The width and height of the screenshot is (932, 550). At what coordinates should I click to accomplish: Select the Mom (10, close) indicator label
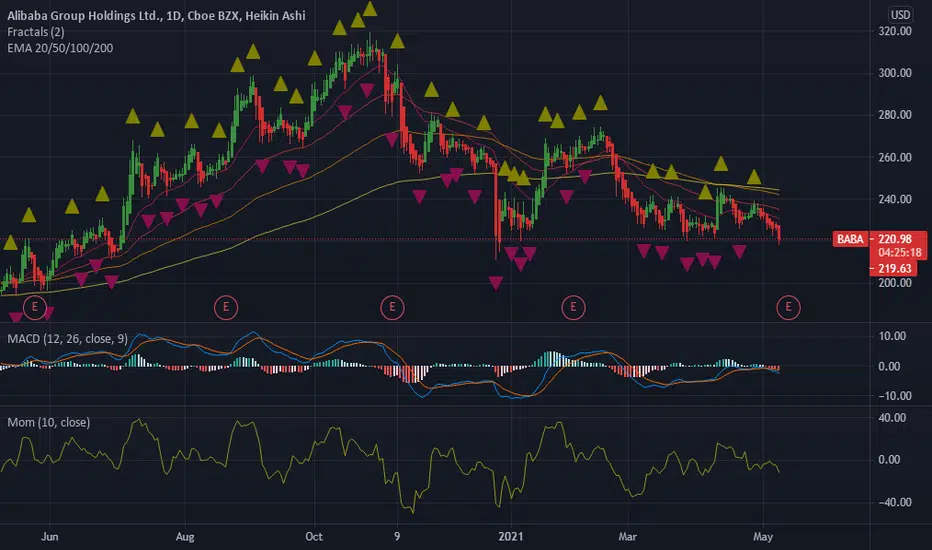(x=49, y=423)
